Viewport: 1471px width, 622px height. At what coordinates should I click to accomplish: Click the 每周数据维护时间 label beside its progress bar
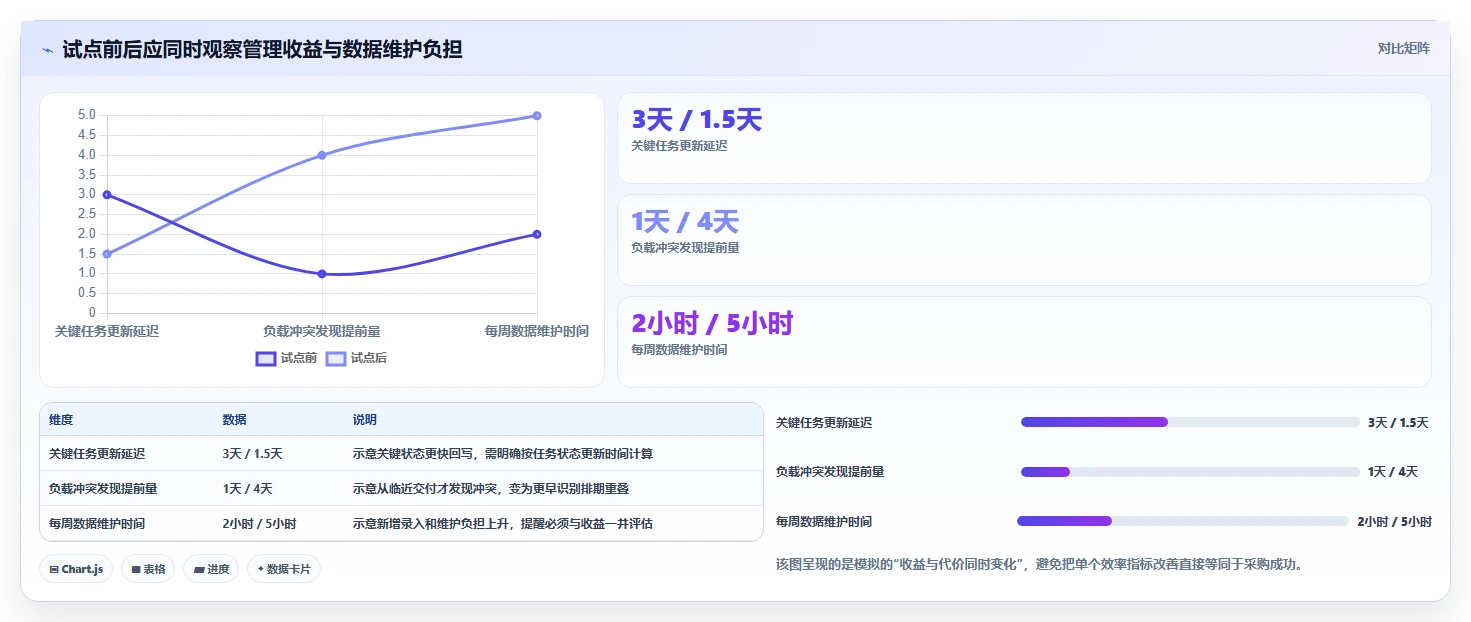click(x=824, y=522)
